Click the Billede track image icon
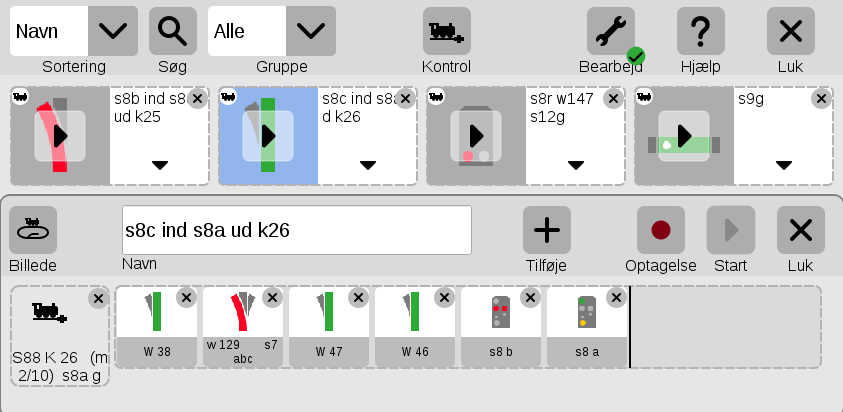Viewport: 843px width, 412px height. point(33,230)
